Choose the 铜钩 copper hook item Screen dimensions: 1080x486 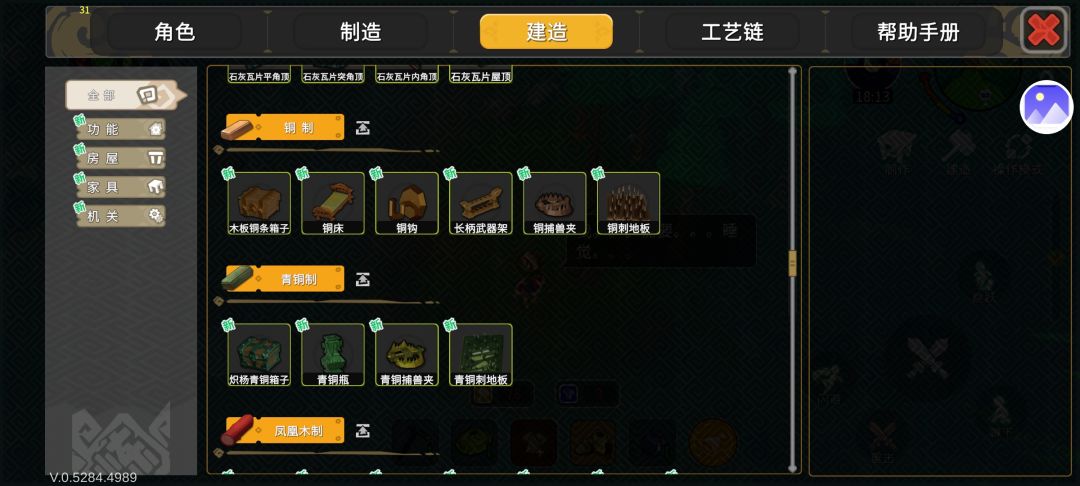(x=406, y=204)
